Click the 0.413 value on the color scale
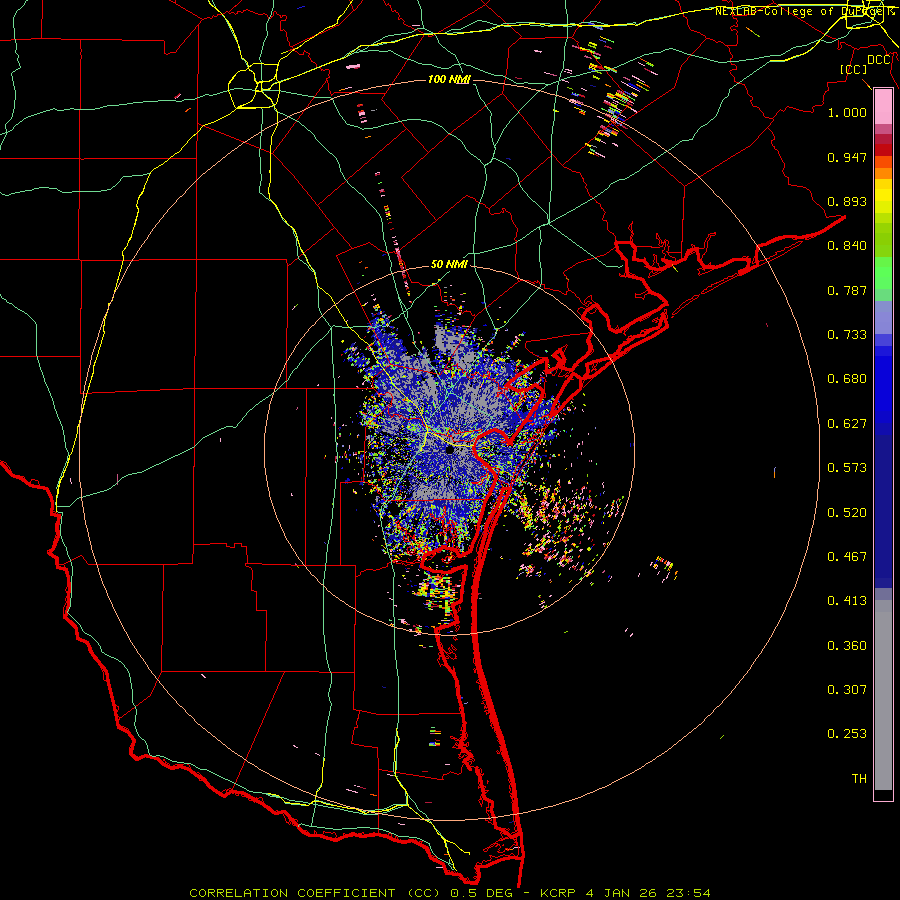The height and width of the screenshot is (900, 900). coord(847,601)
